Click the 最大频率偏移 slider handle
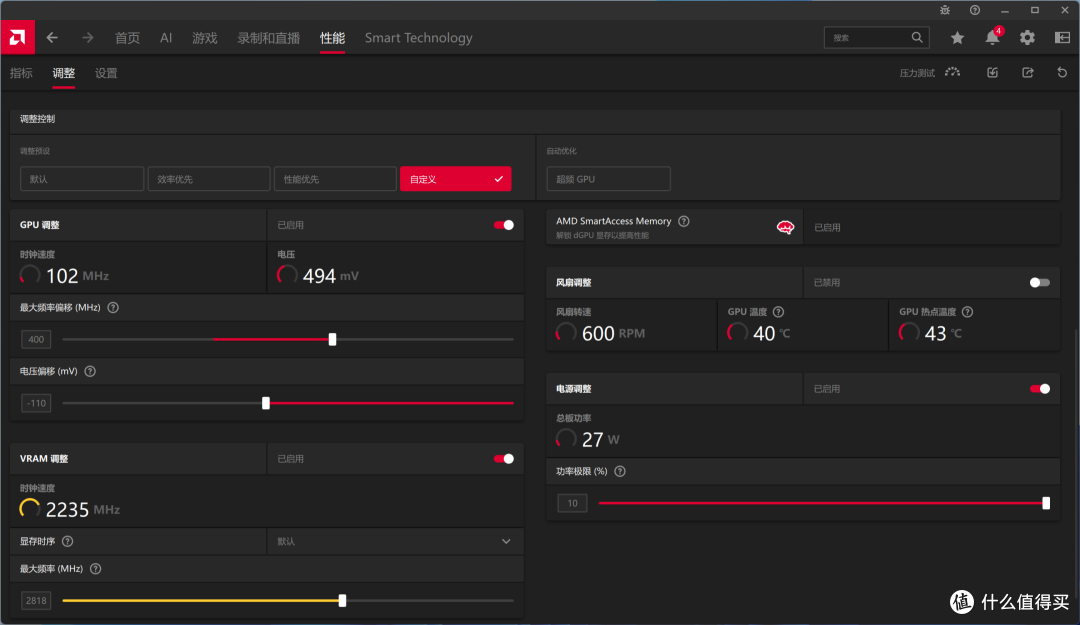Viewport: 1080px width, 625px height. 333,339
